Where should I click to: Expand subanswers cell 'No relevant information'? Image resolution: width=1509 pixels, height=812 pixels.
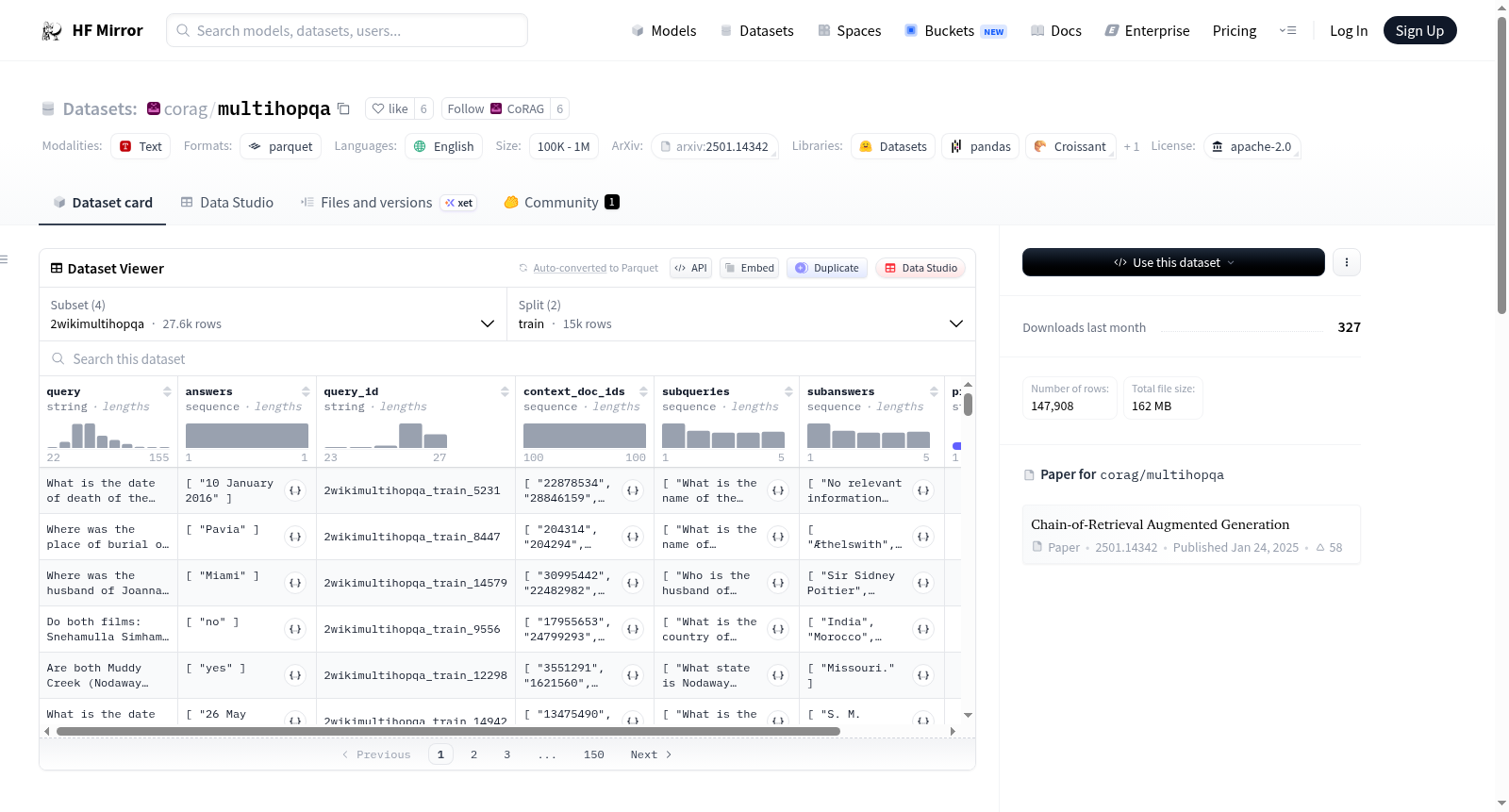pos(923,490)
